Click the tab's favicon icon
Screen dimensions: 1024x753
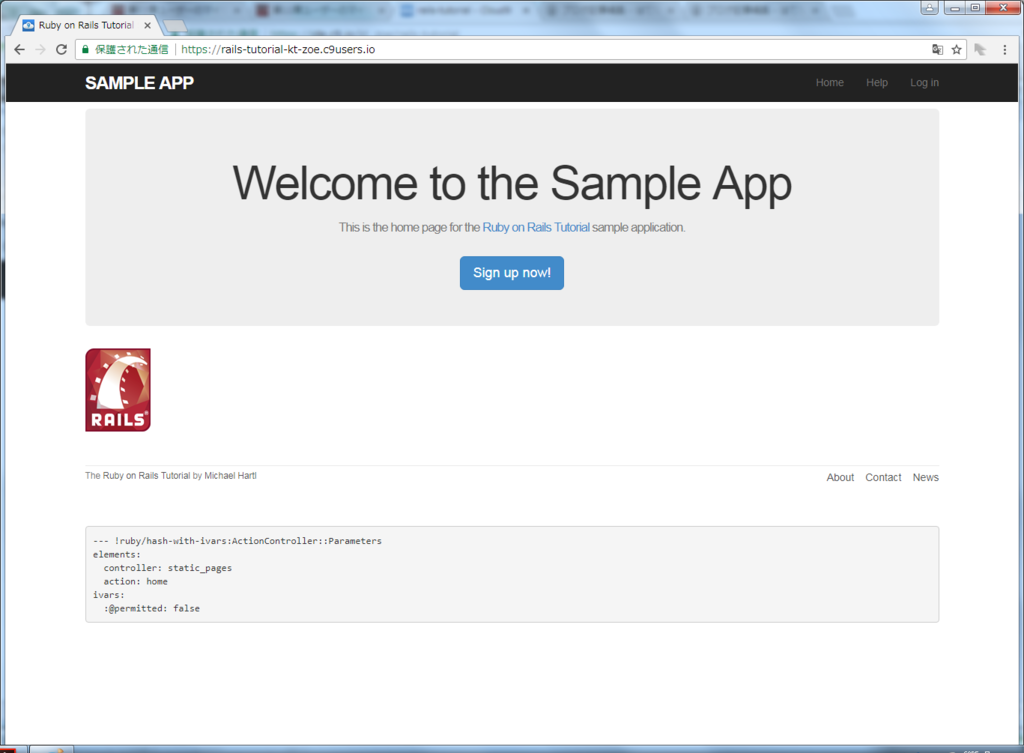[28, 25]
